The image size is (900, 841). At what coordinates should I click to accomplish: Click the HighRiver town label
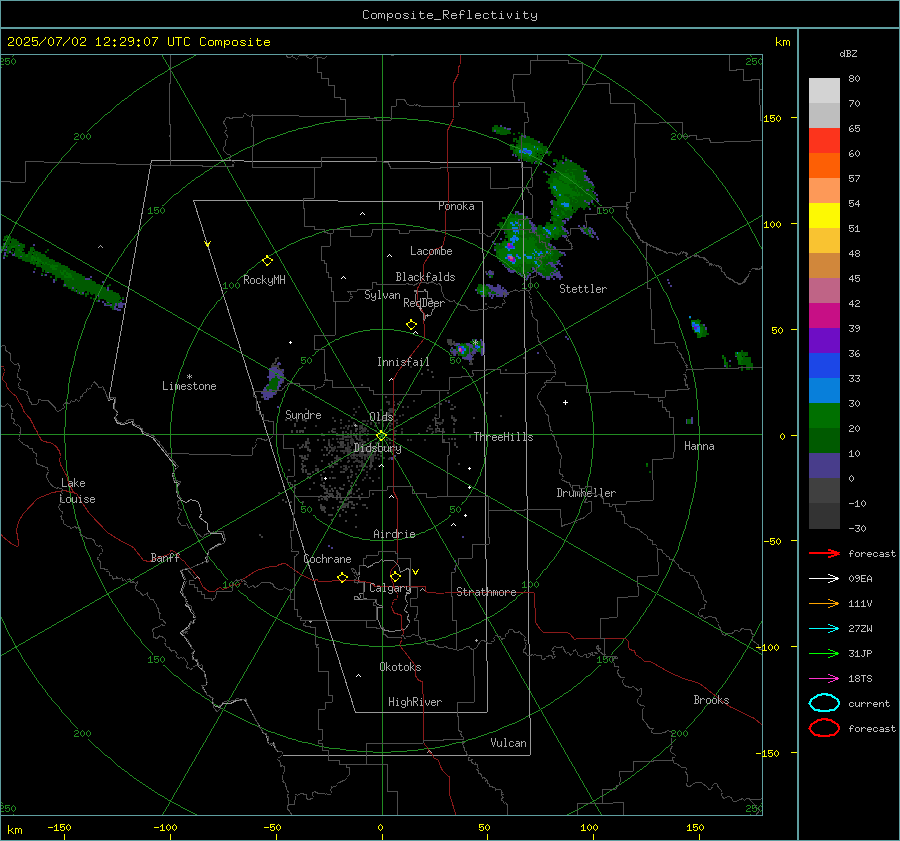[415, 702]
